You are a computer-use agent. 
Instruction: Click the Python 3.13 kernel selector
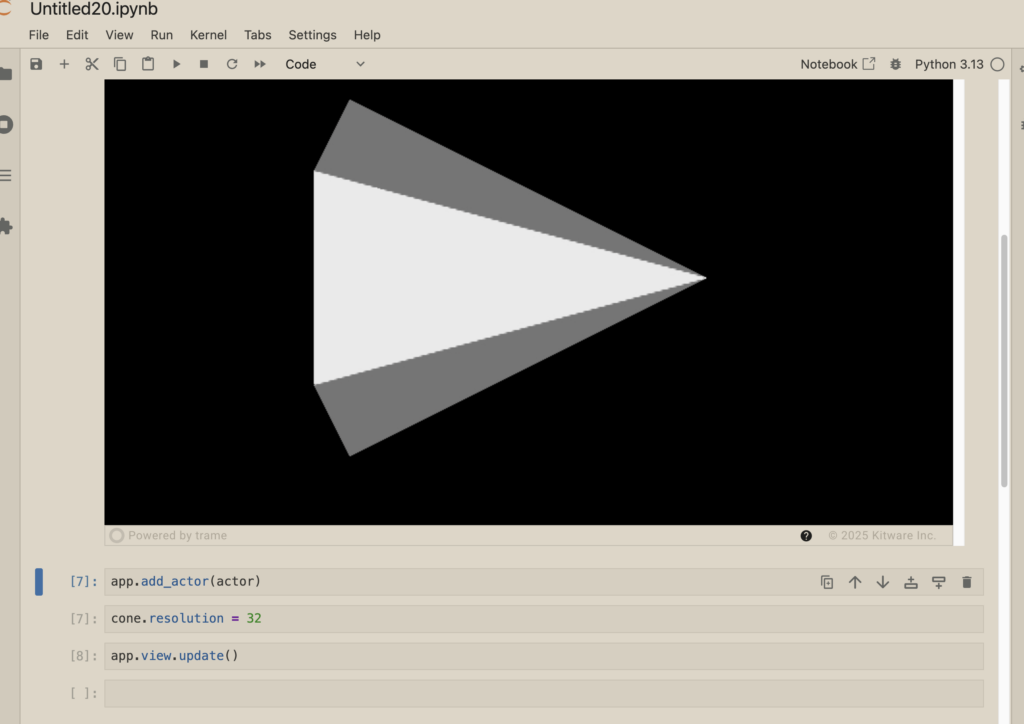(948, 64)
